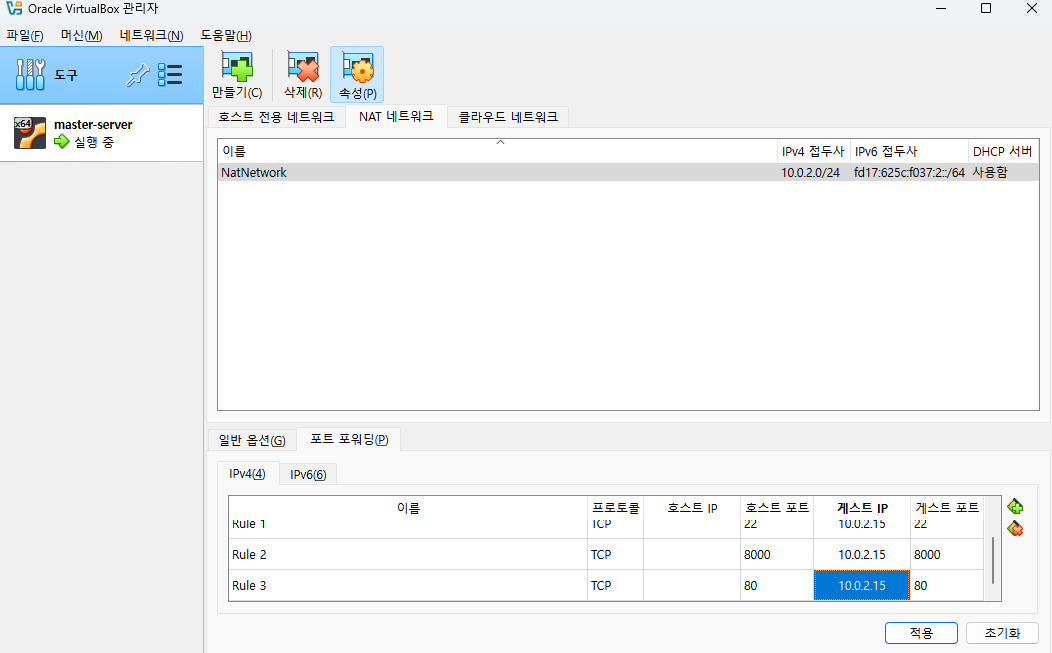The width and height of the screenshot is (1052, 653).
Task: Select the NatNetwork row
Action: (x=628, y=172)
